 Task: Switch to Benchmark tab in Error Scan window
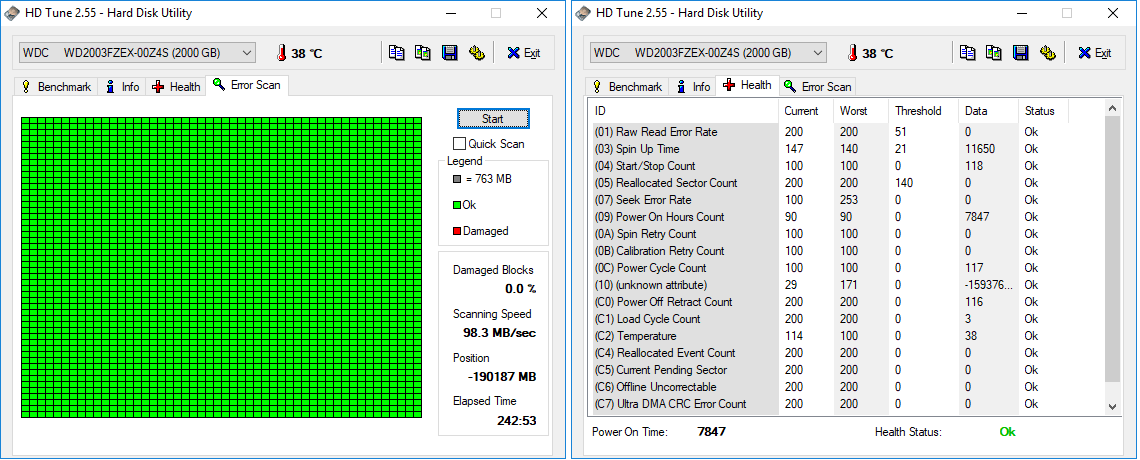pyautogui.click(x=56, y=87)
